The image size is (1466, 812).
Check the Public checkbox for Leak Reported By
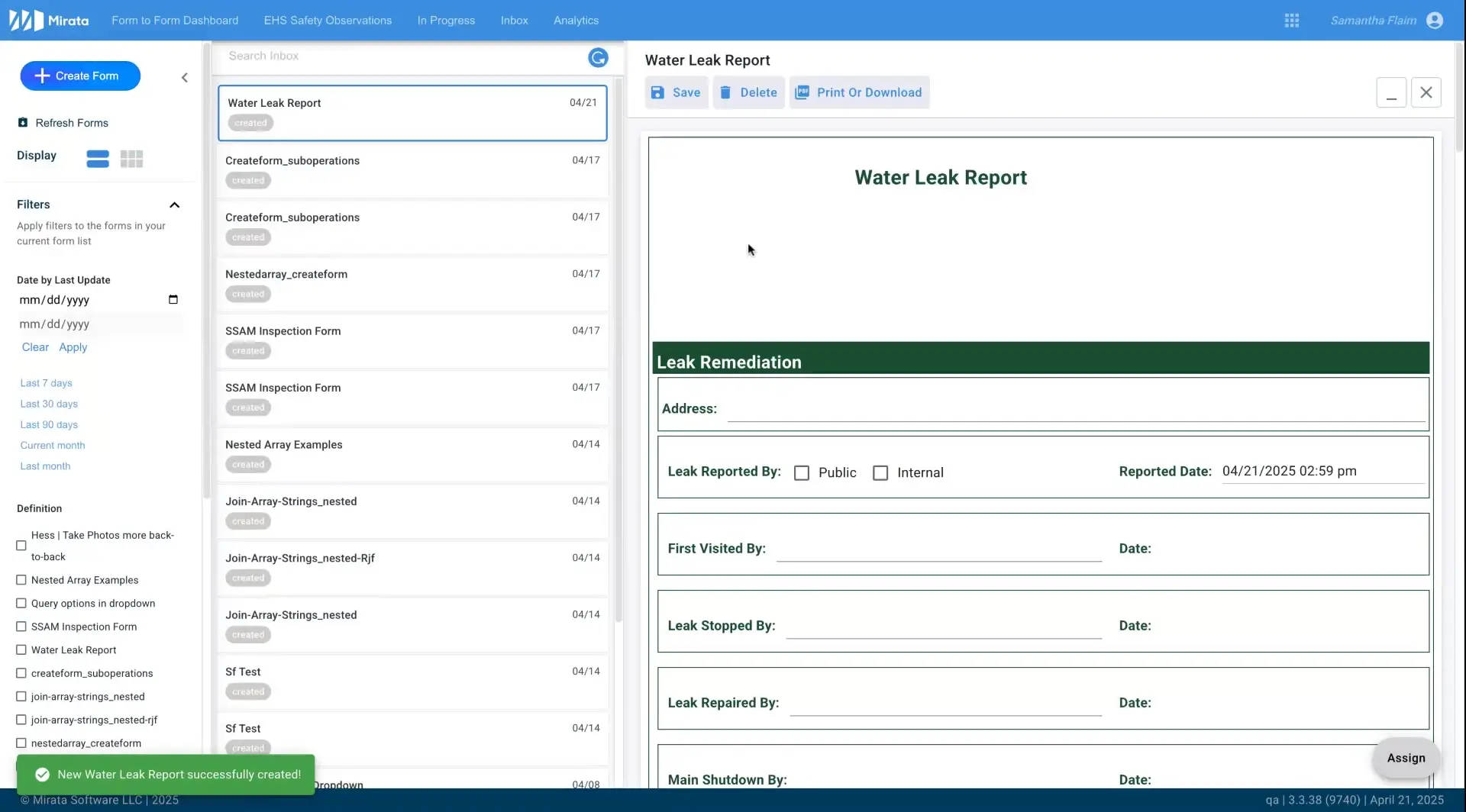click(802, 472)
